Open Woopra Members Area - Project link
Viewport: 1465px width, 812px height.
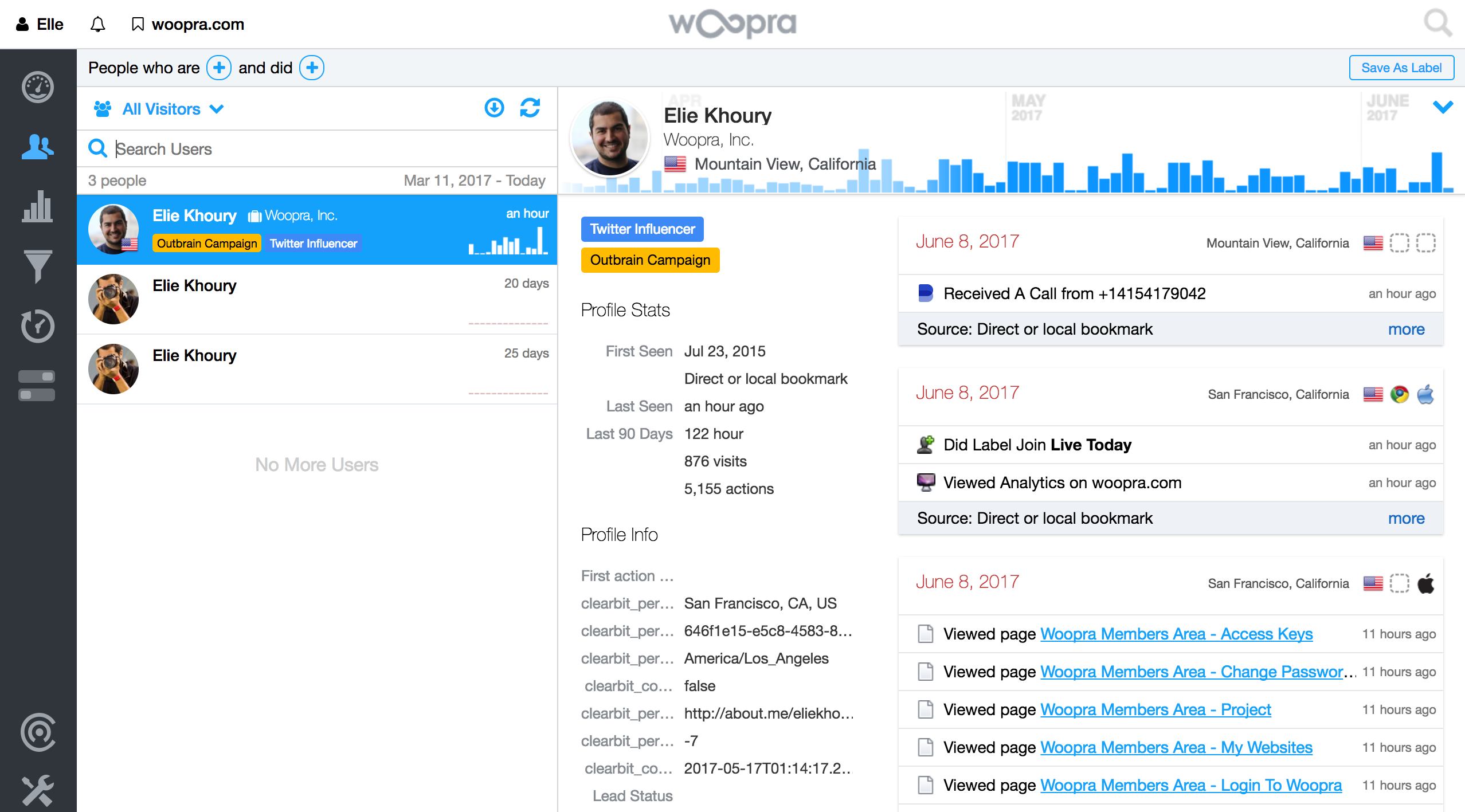(x=1155, y=709)
